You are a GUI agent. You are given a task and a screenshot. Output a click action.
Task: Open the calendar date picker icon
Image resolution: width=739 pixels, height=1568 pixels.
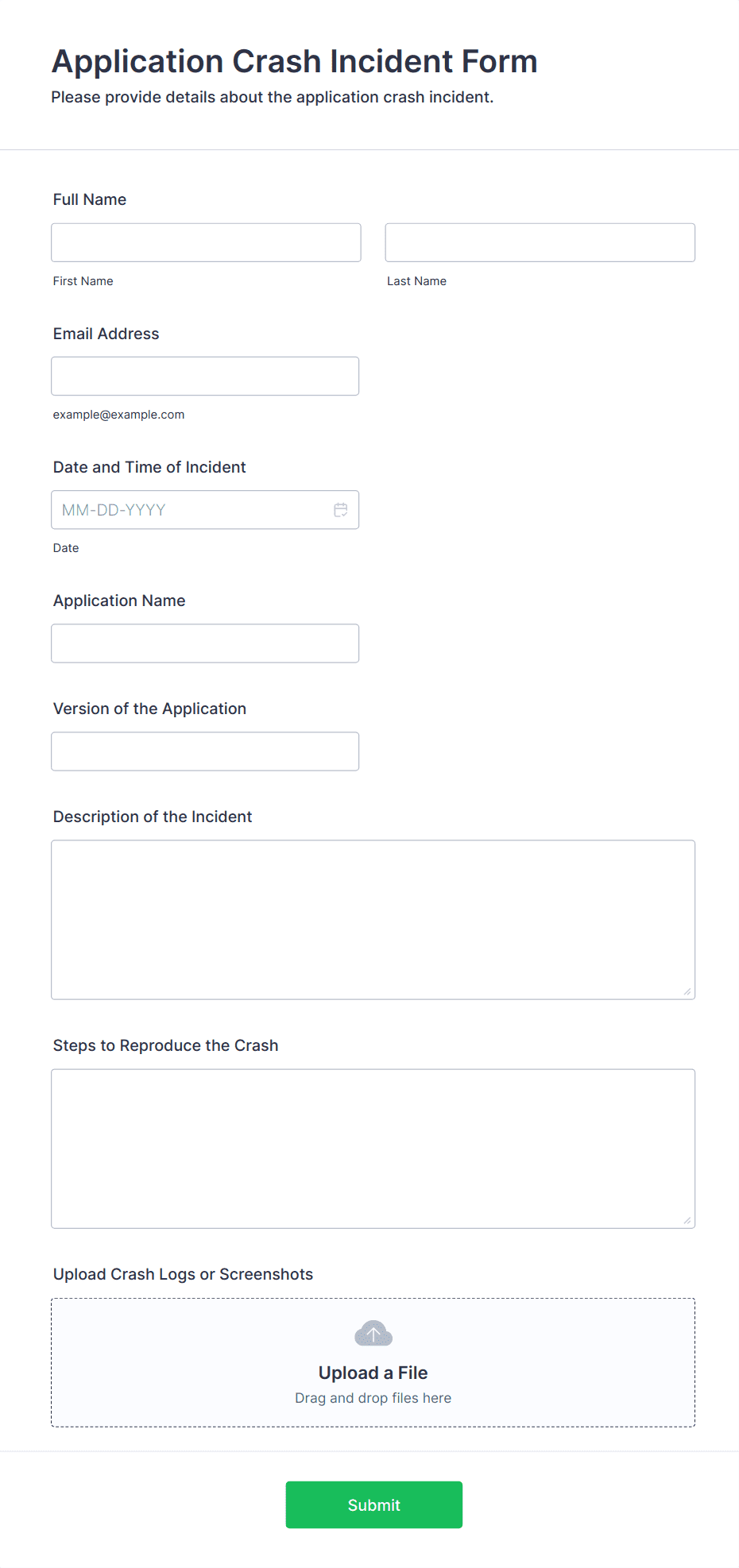(x=341, y=510)
